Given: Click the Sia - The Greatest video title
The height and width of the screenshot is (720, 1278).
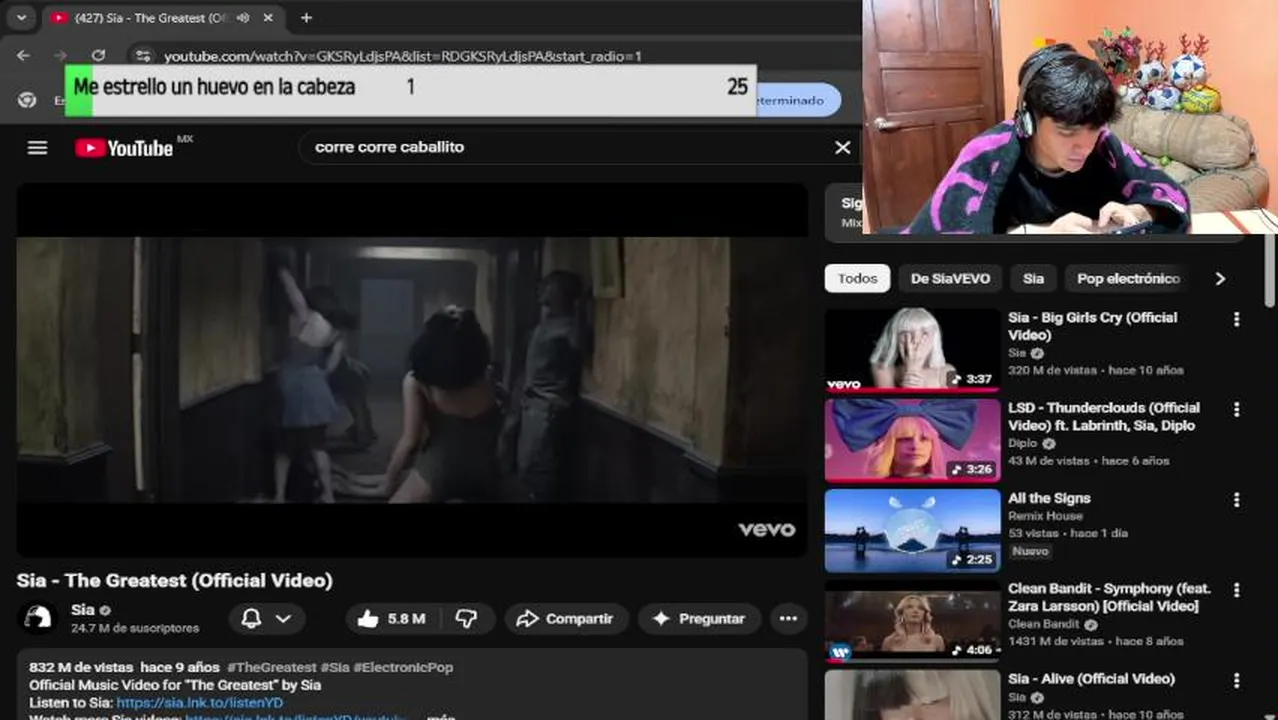Looking at the screenshot, I should pyautogui.click(x=175, y=580).
